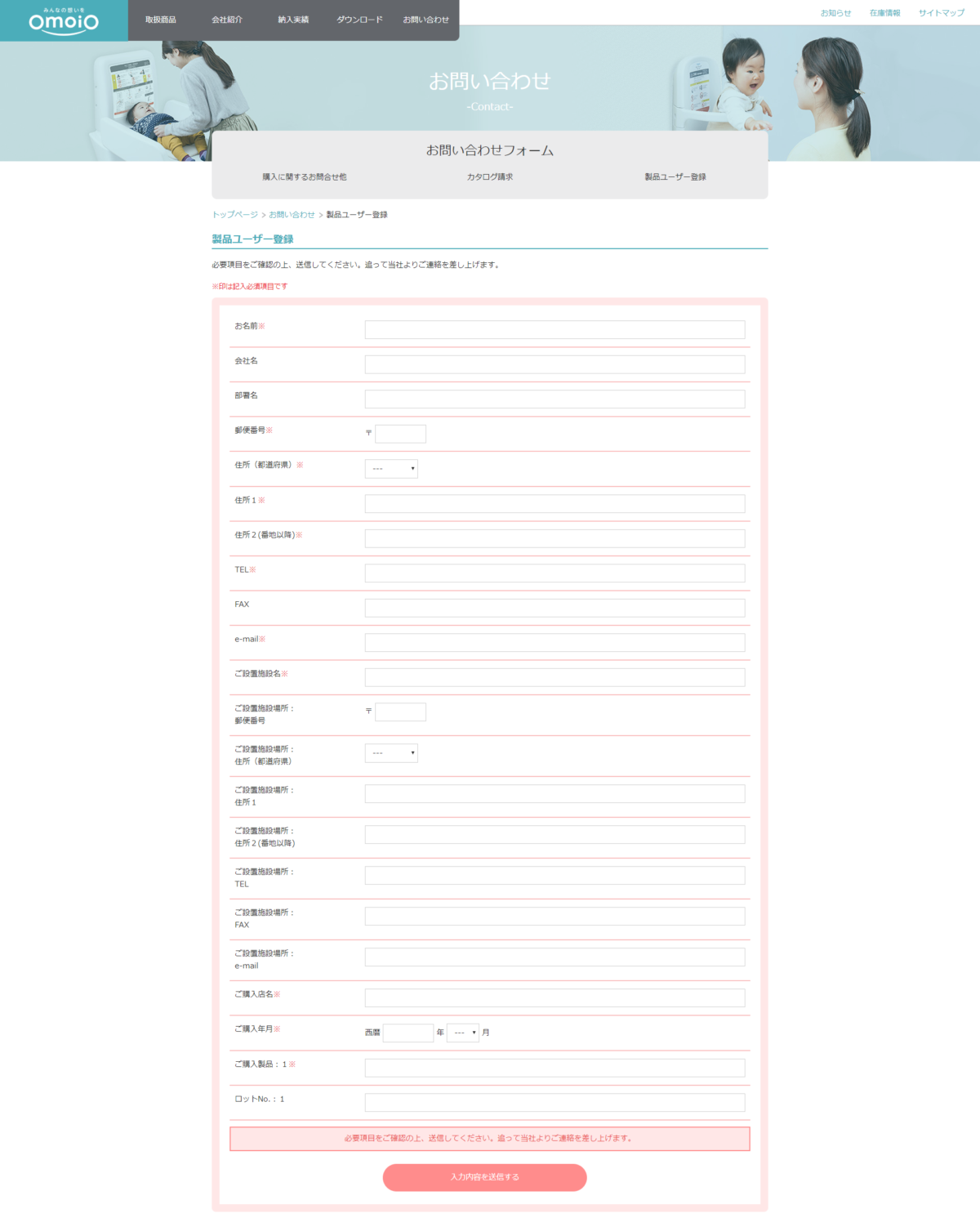Screen dimensions: 980x1218
Task: Focus the ご設置施設名 input field
Action: (555, 677)
